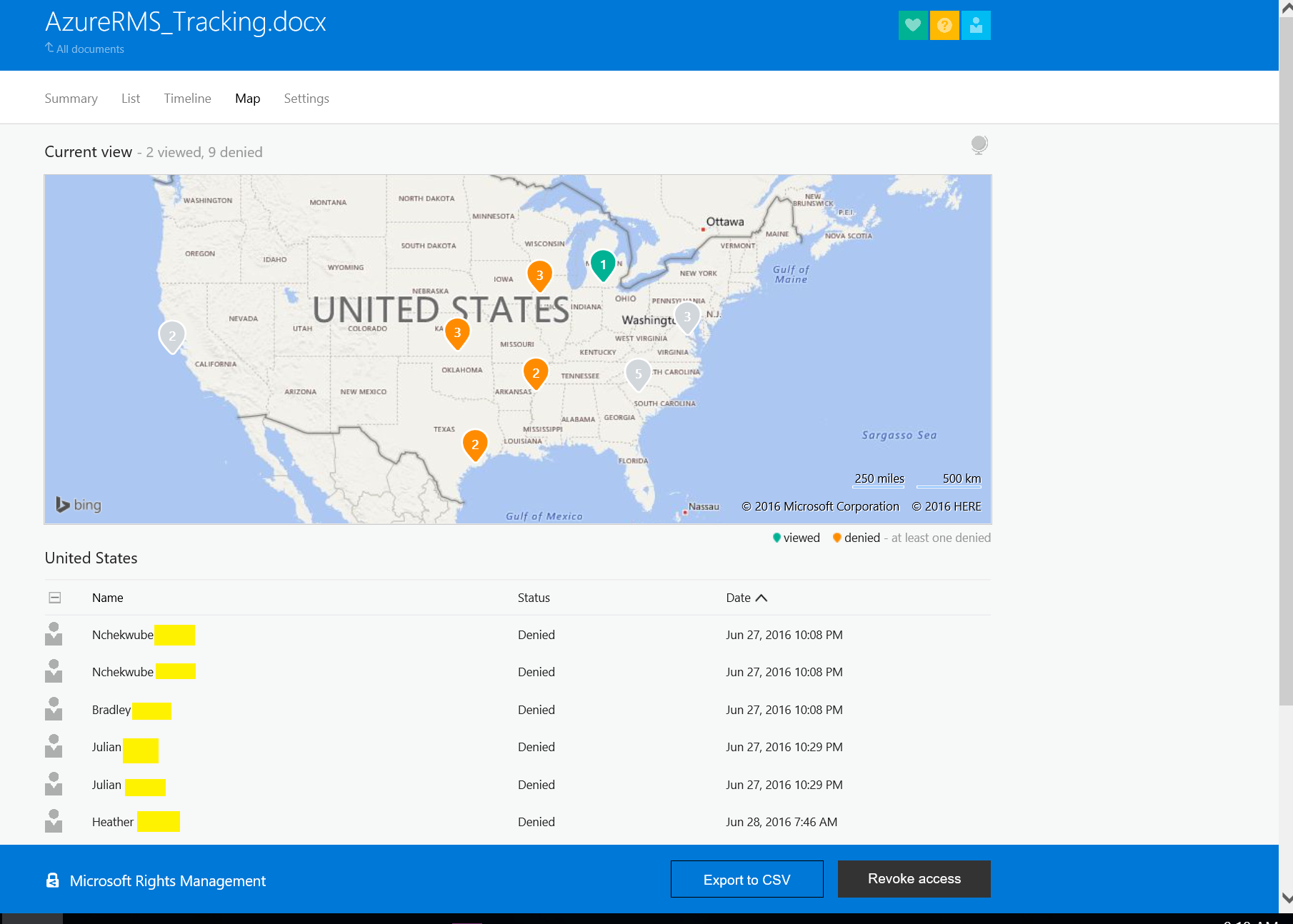
Task: Click the orange pin labeled 2 in Texas
Action: point(474,444)
